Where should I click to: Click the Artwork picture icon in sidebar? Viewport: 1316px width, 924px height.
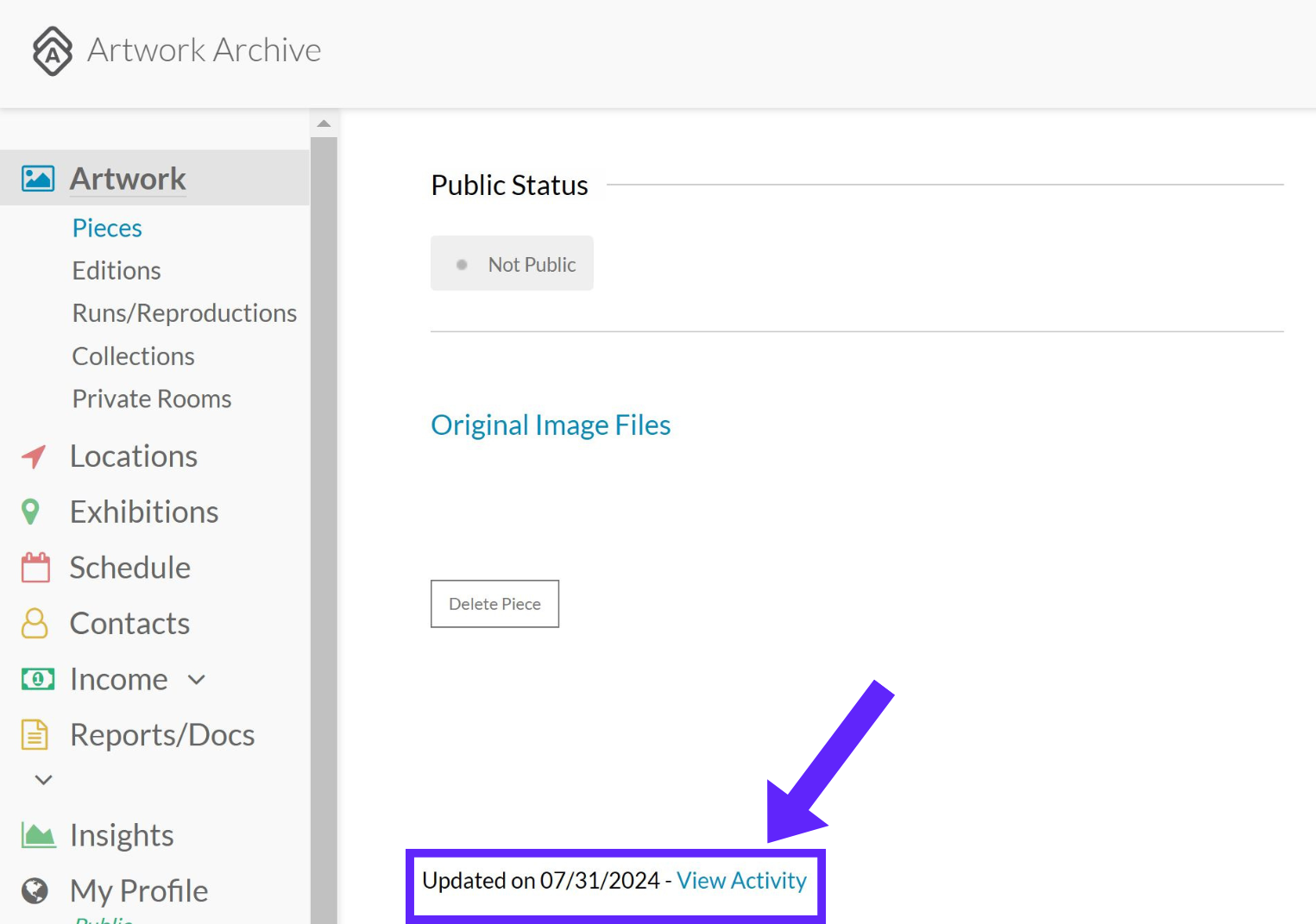point(38,179)
